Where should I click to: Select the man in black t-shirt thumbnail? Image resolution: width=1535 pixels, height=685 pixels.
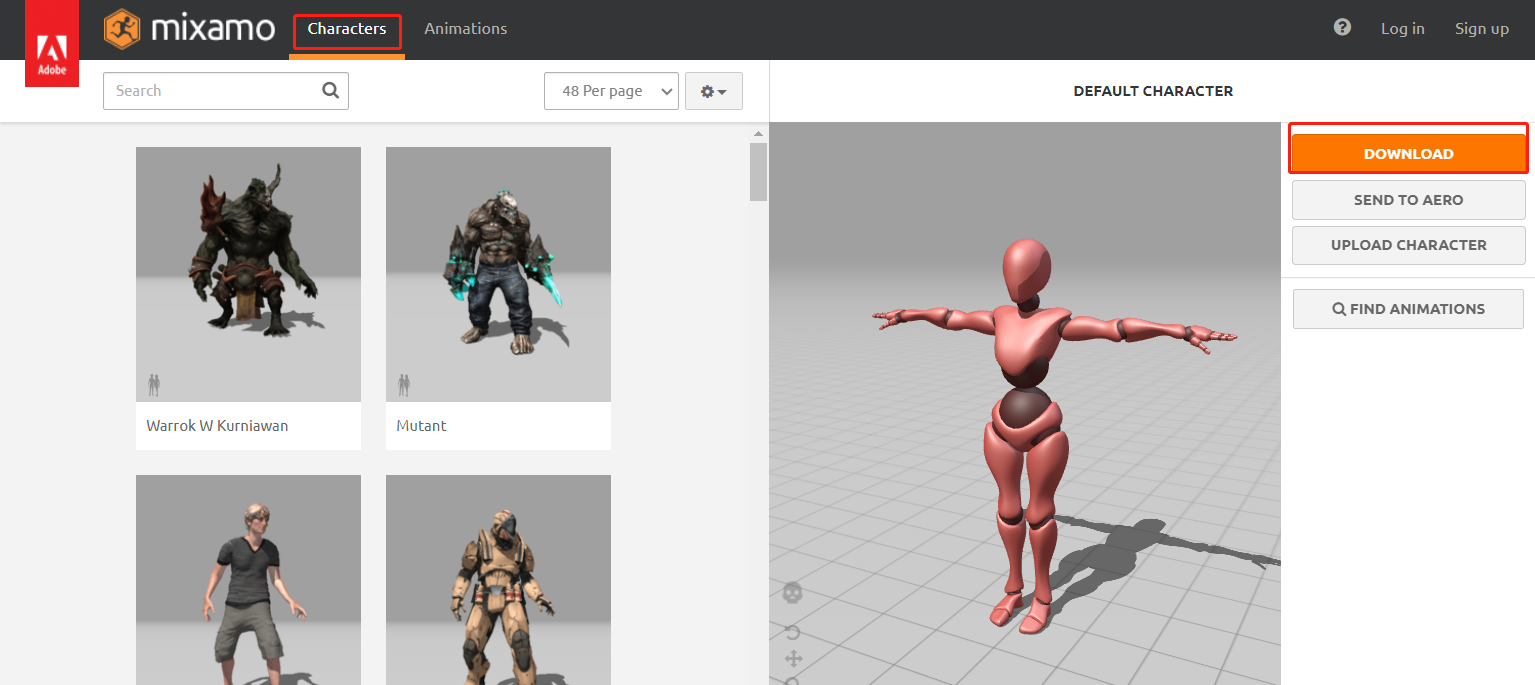pos(248,580)
